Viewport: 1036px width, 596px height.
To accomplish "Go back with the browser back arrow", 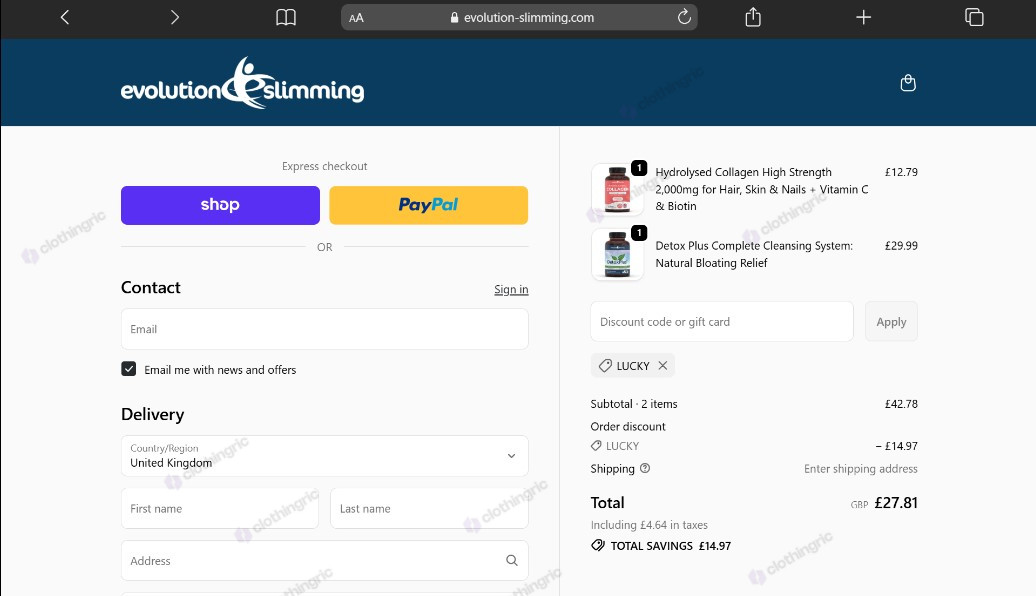I will coord(65,17).
